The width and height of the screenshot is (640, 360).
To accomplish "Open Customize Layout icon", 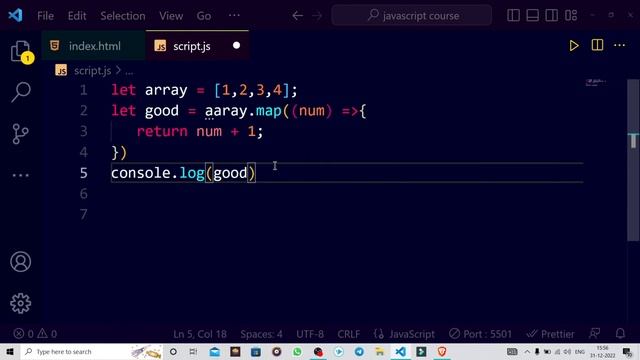I will [571, 16].
